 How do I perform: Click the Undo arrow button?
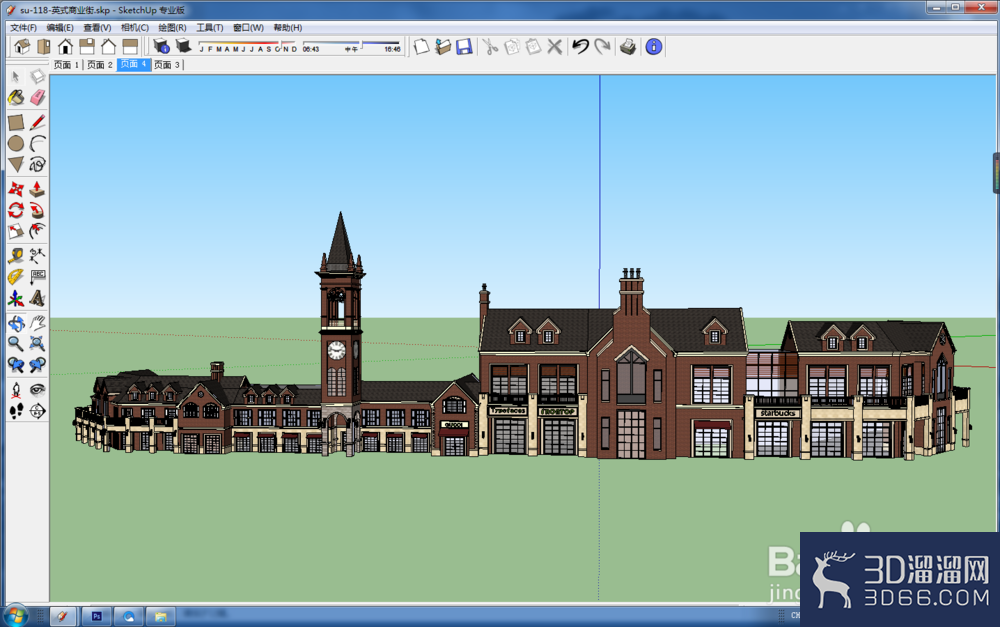coord(580,46)
